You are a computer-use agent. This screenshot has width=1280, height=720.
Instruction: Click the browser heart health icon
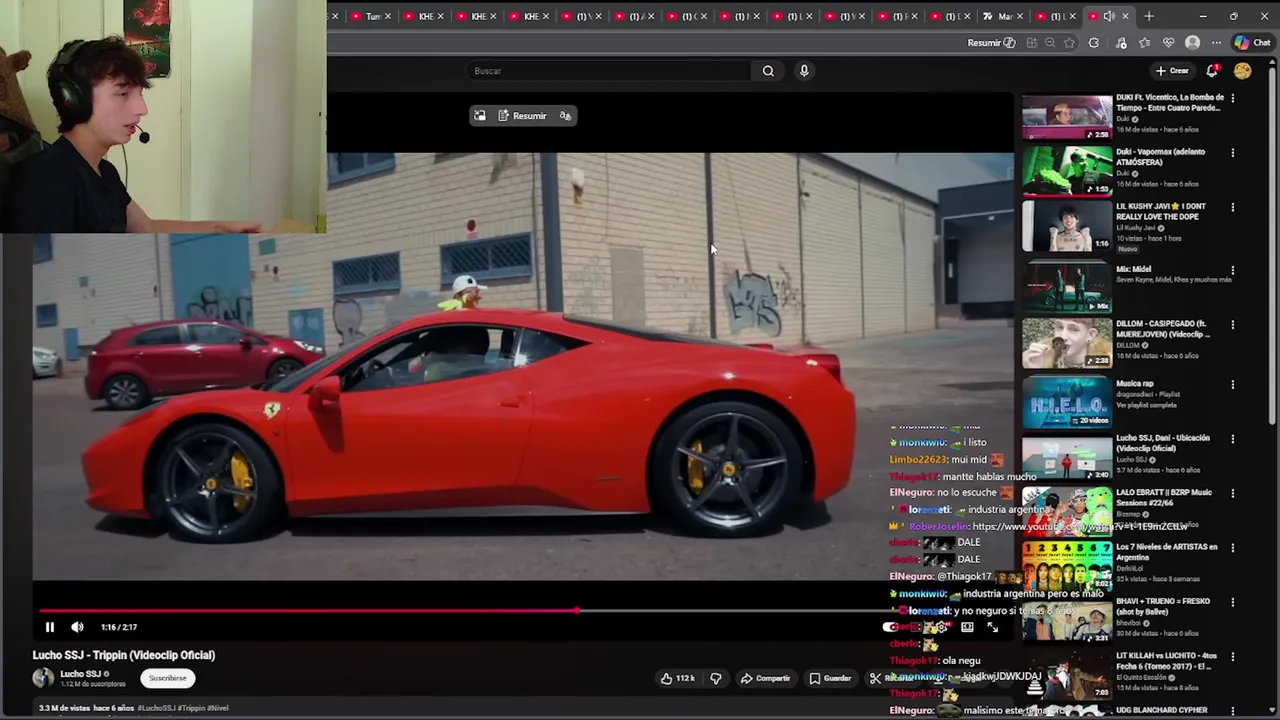click(x=1169, y=43)
